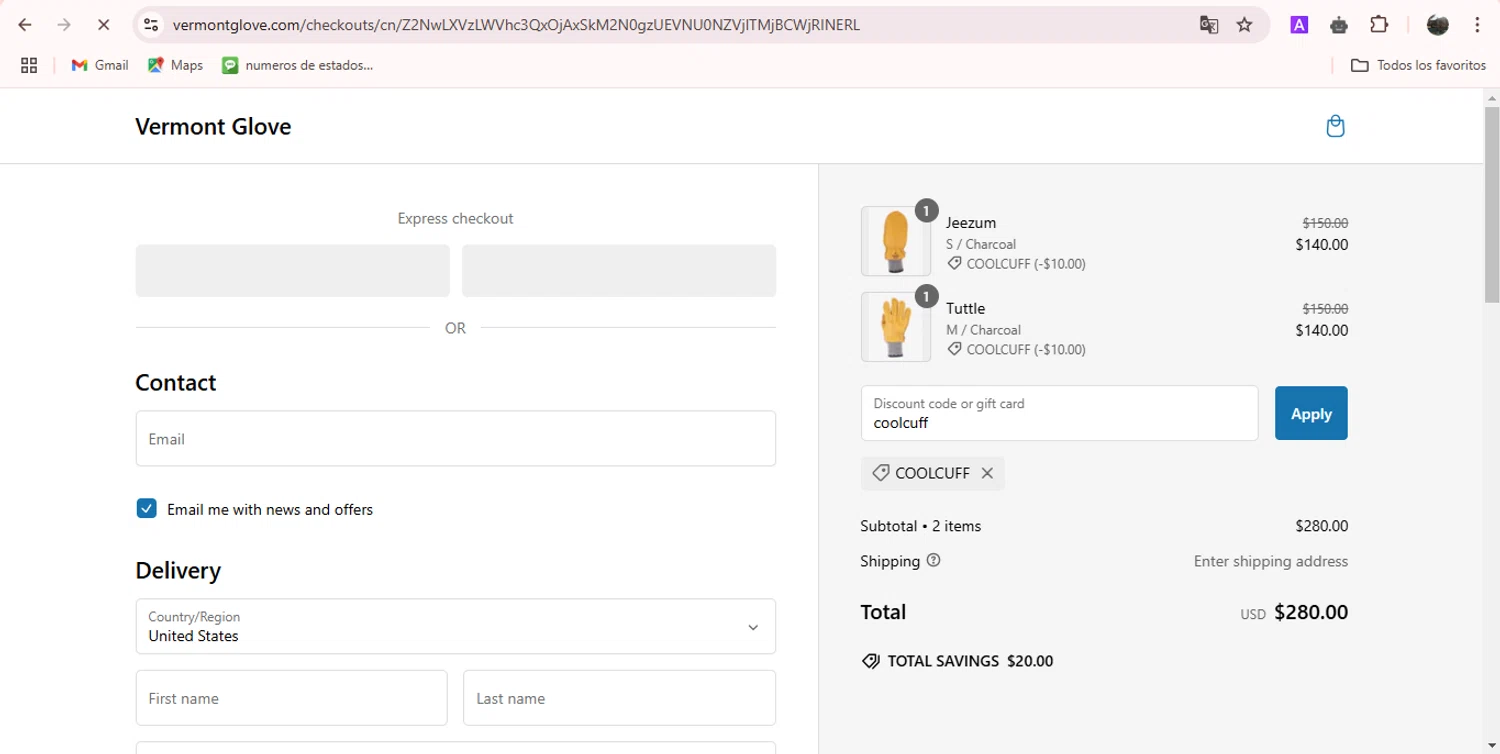This screenshot has width=1500, height=754.
Task: Click the browser address bar URL
Action: (x=516, y=25)
